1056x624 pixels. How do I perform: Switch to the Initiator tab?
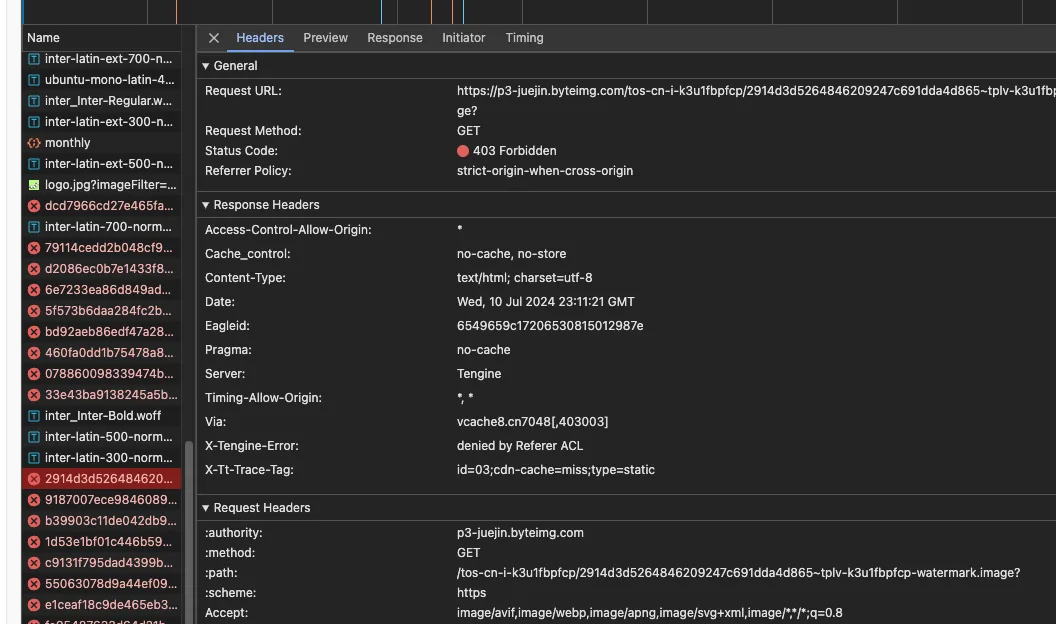[463, 38]
